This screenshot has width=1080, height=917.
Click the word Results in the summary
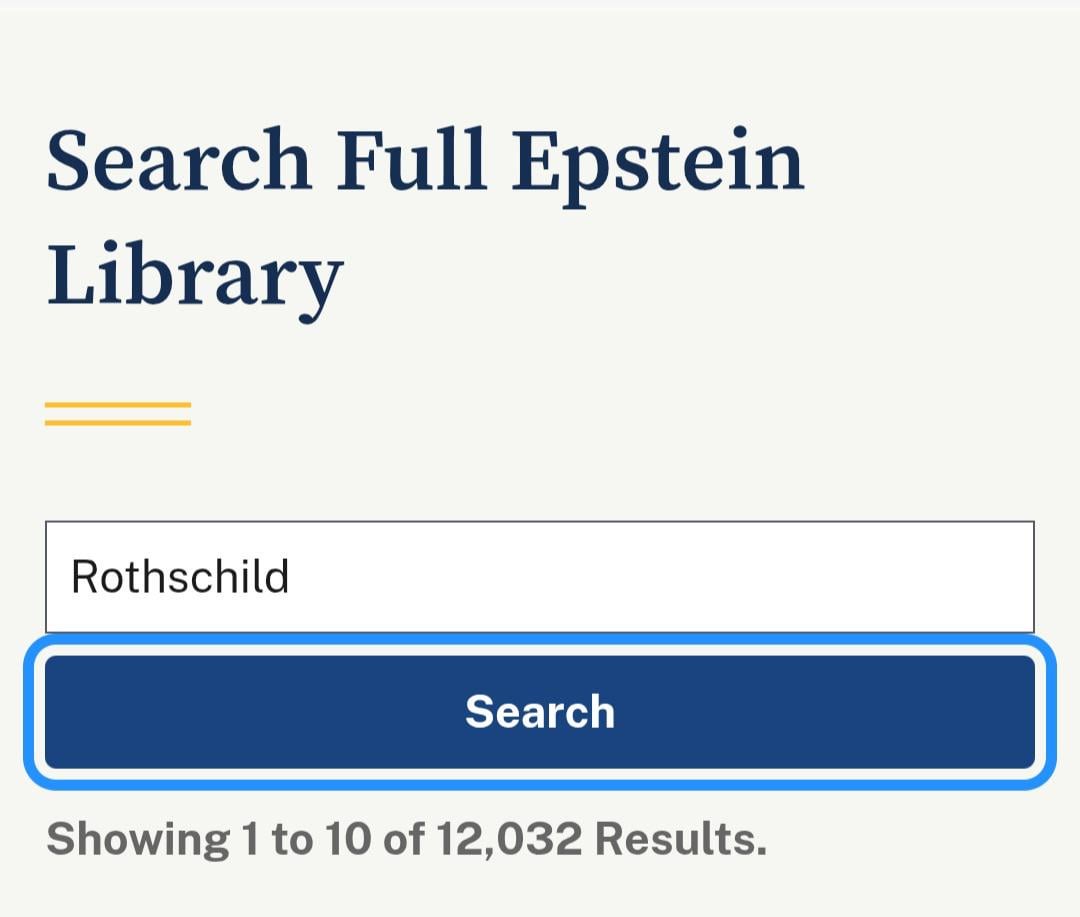(x=680, y=839)
